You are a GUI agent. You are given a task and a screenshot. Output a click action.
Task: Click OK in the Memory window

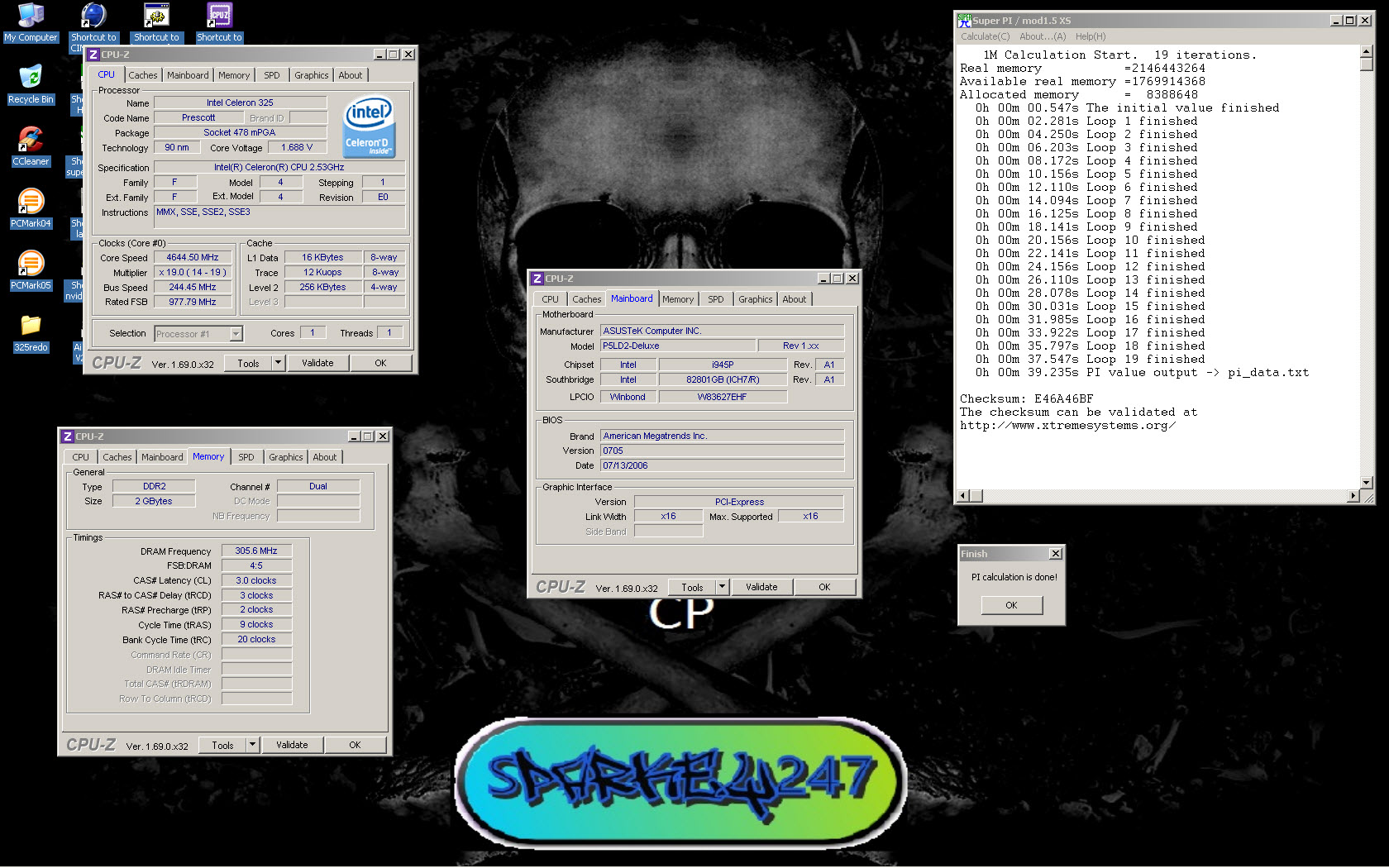[x=355, y=744]
